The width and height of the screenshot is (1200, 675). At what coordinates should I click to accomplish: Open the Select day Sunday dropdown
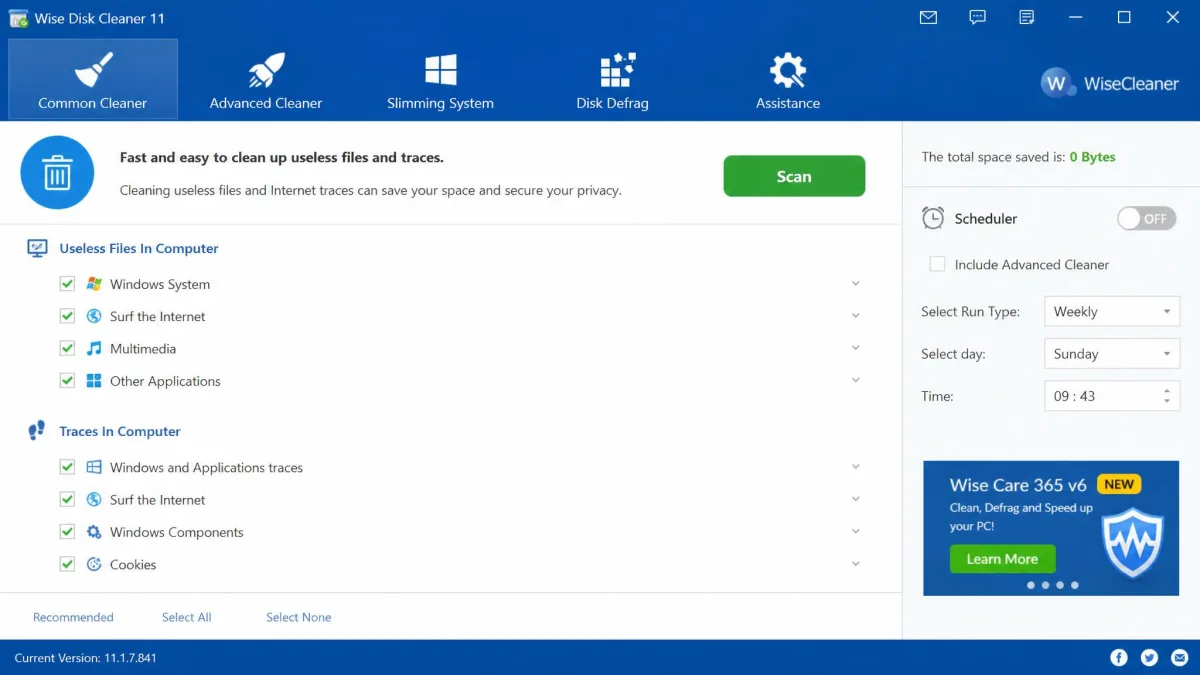[x=1112, y=353]
